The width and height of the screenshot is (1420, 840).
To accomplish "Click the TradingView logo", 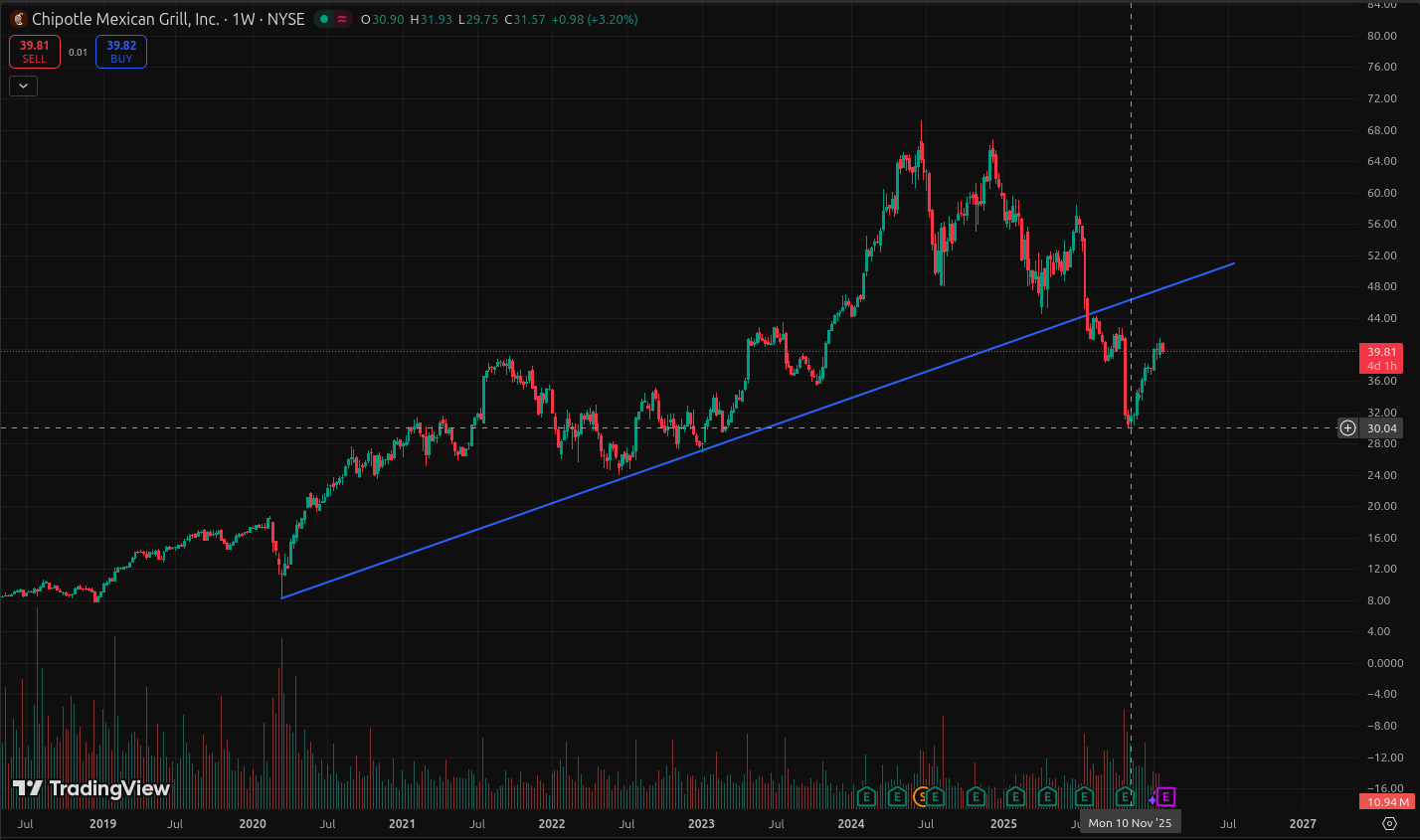I will pos(91,788).
